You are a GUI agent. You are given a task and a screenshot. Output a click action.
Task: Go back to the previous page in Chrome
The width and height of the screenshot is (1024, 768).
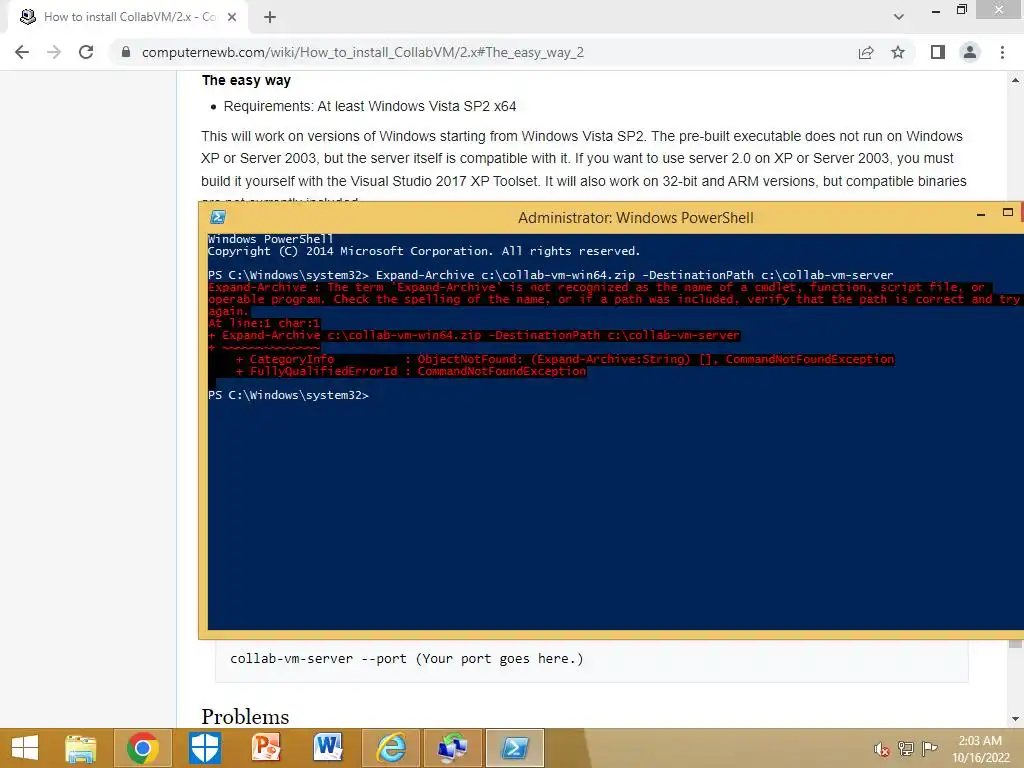(x=22, y=52)
